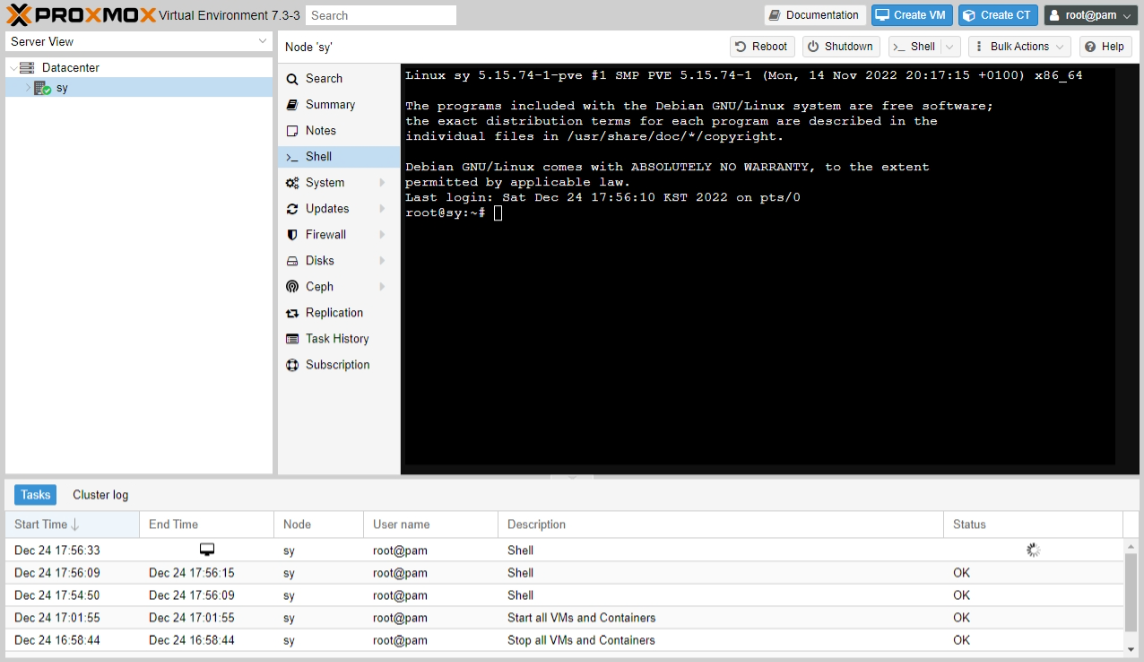This screenshot has width=1144, height=662.
Task: Click the Help button
Action: click(1105, 47)
